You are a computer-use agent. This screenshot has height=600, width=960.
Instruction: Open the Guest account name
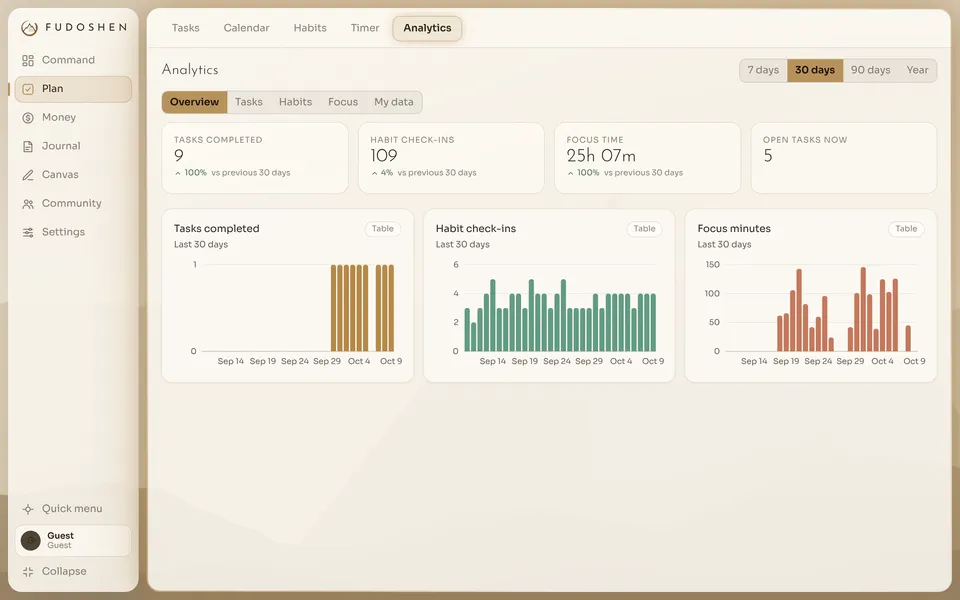point(61,536)
